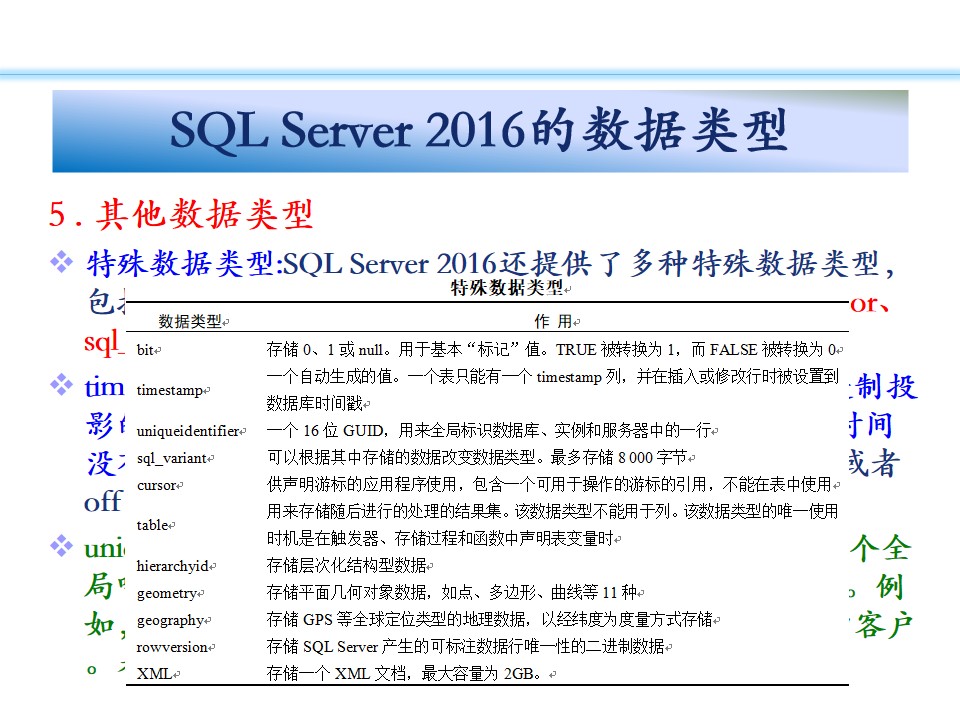
Task: Click the slide title 'SQL Server 2016的数据类型'
Action: tap(478, 130)
